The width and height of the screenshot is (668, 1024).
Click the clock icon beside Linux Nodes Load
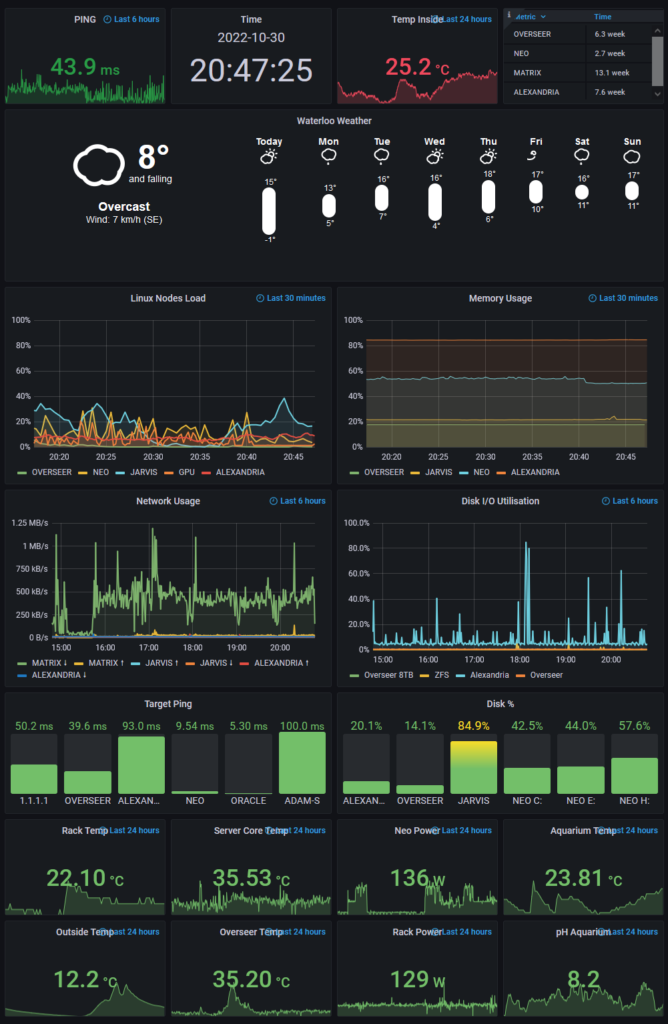(x=260, y=298)
